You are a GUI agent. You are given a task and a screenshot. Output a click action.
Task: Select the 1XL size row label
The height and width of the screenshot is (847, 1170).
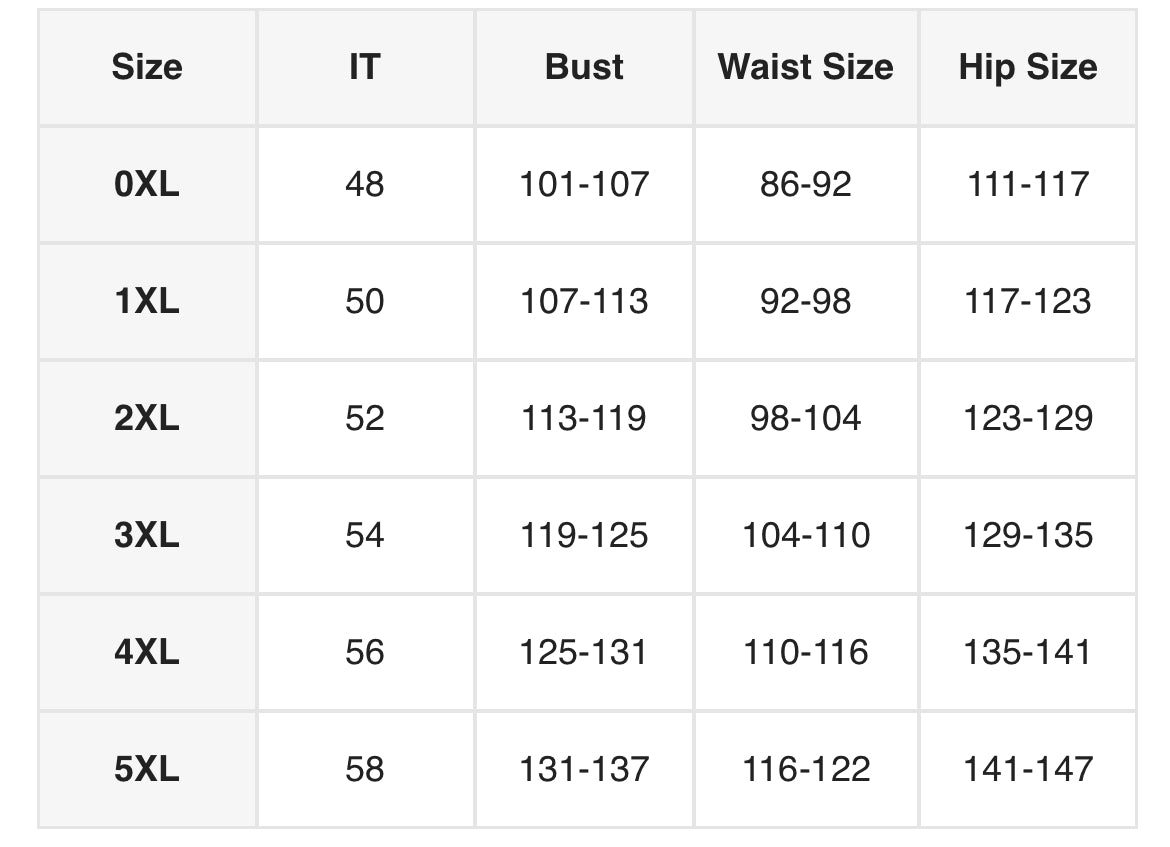147,301
